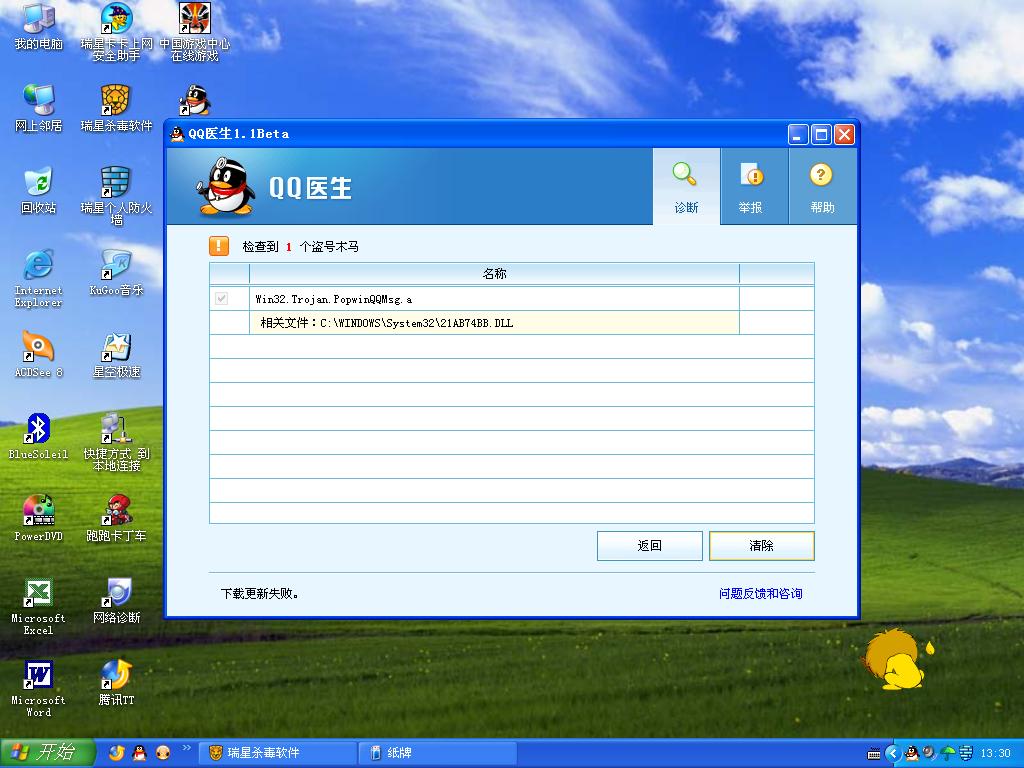Open 瑞星个人防火墙 desktop shortcut

tap(116, 196)
